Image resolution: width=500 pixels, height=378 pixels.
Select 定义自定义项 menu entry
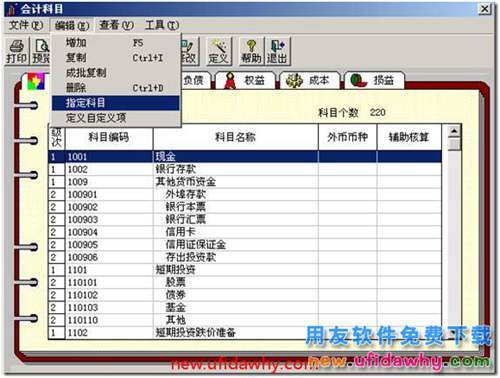[115, 118]
